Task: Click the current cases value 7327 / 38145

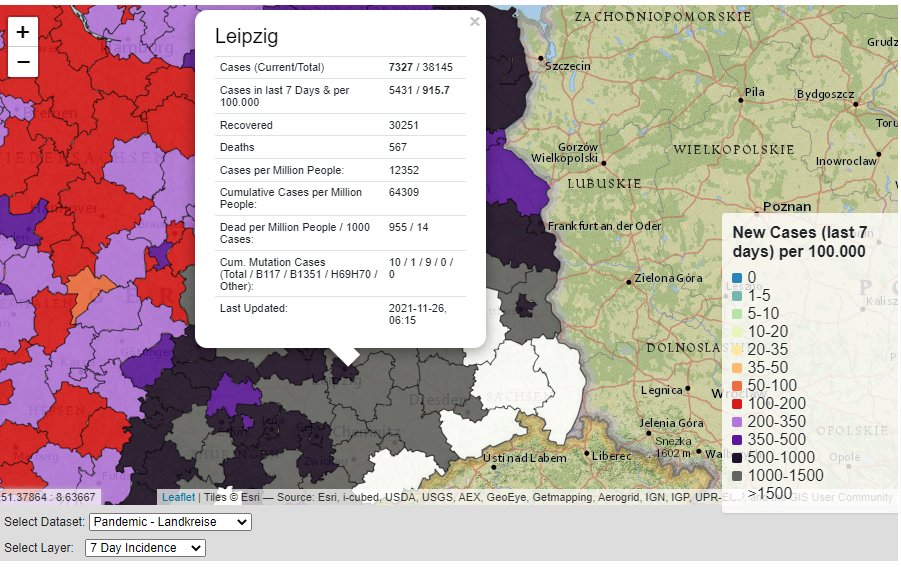Action: tap(421, 67)
